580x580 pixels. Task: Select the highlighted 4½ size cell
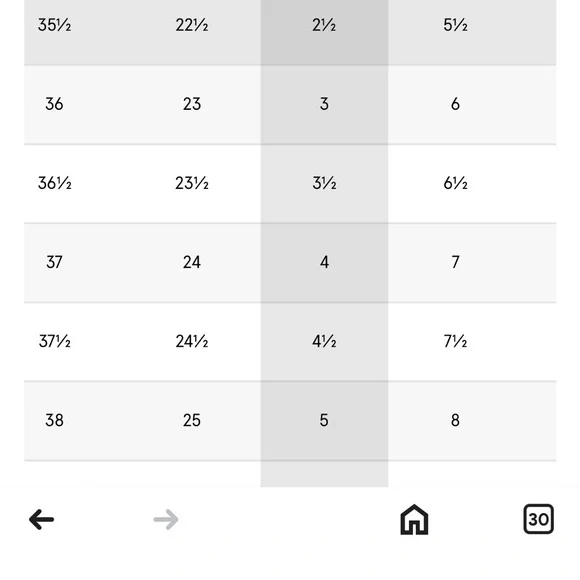tap(324, 341)
